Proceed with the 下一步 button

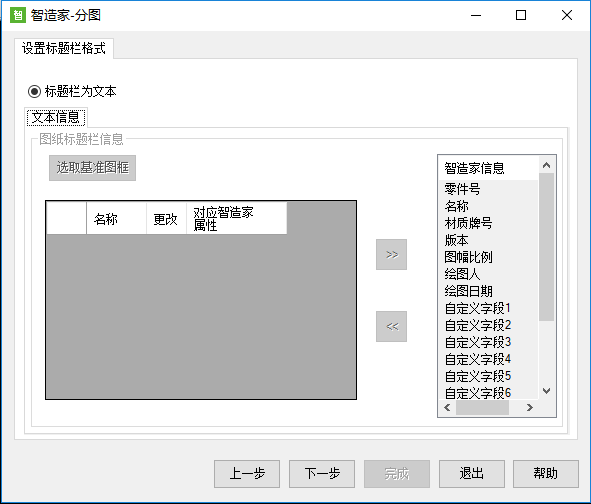(x=322, y=474)
